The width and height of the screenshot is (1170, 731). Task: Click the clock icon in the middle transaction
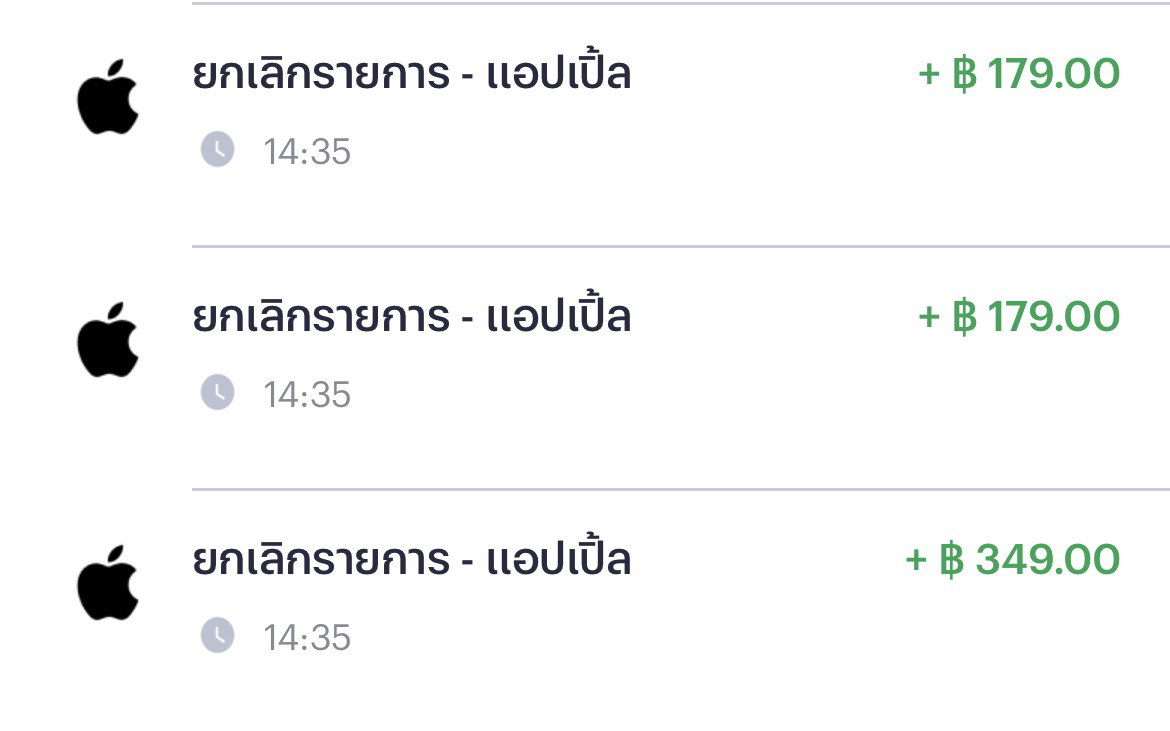(218, 392)
